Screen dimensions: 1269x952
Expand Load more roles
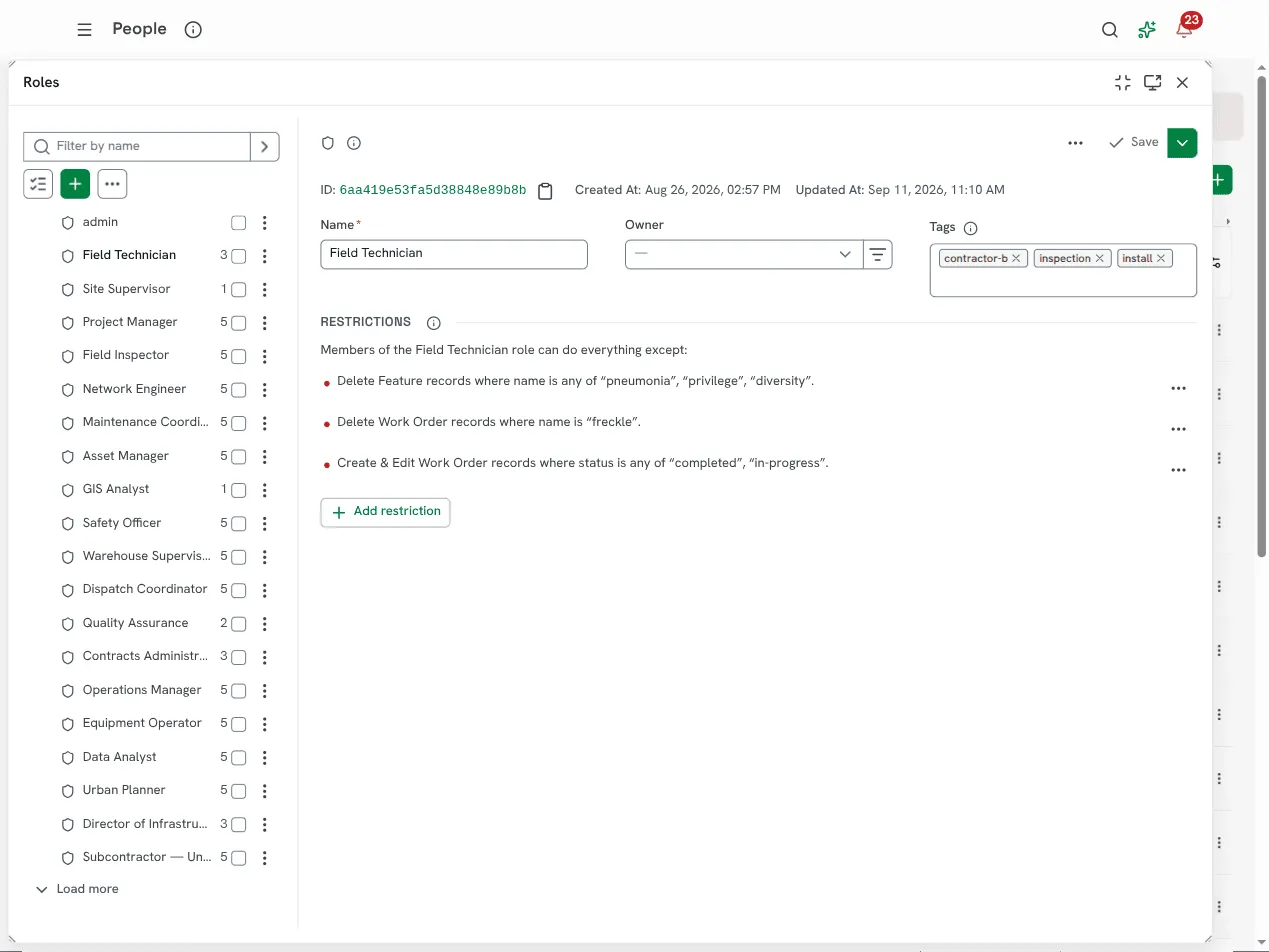coord(77,889)
